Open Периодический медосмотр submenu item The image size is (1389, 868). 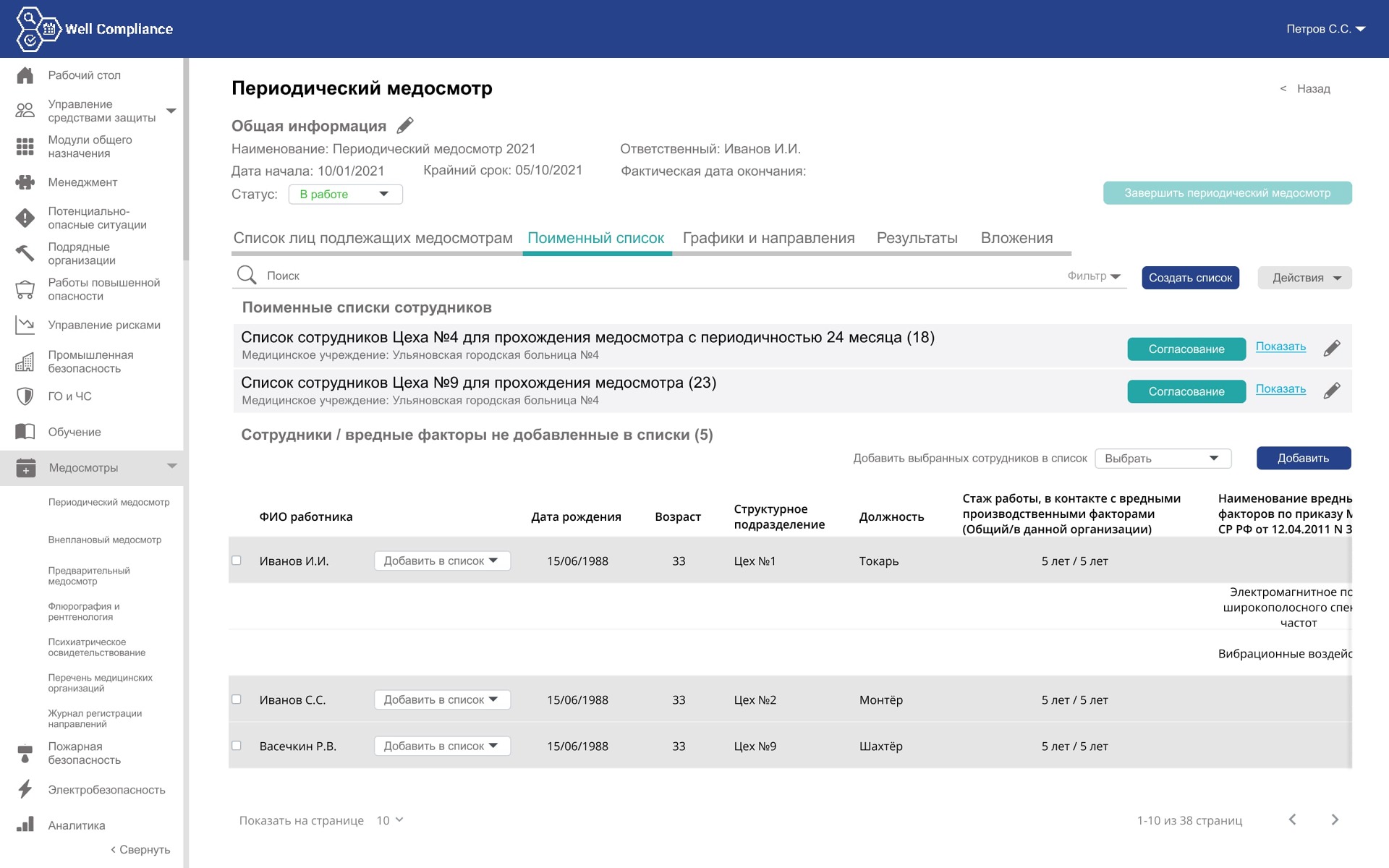tap(109, 502)
